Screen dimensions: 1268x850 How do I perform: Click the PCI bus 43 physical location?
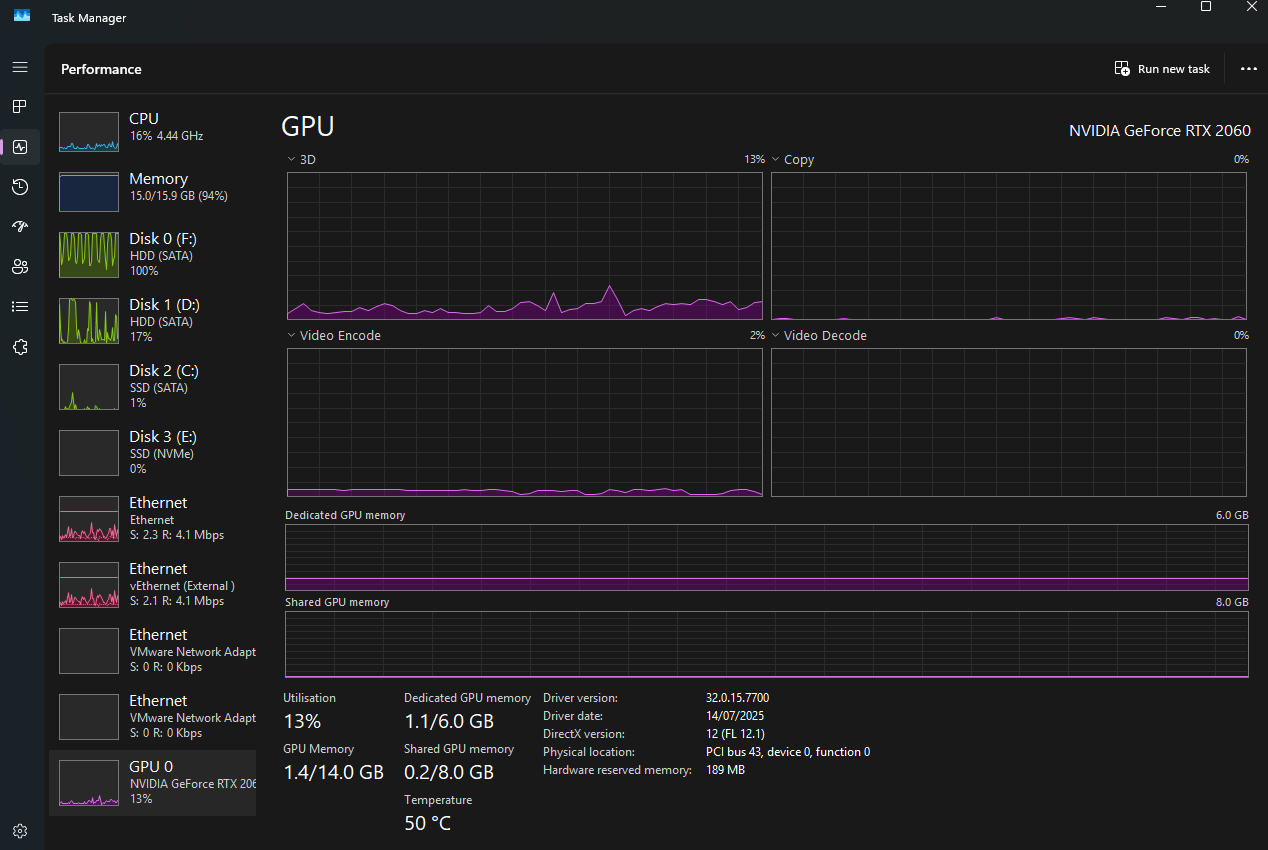(x=788, y=752)
